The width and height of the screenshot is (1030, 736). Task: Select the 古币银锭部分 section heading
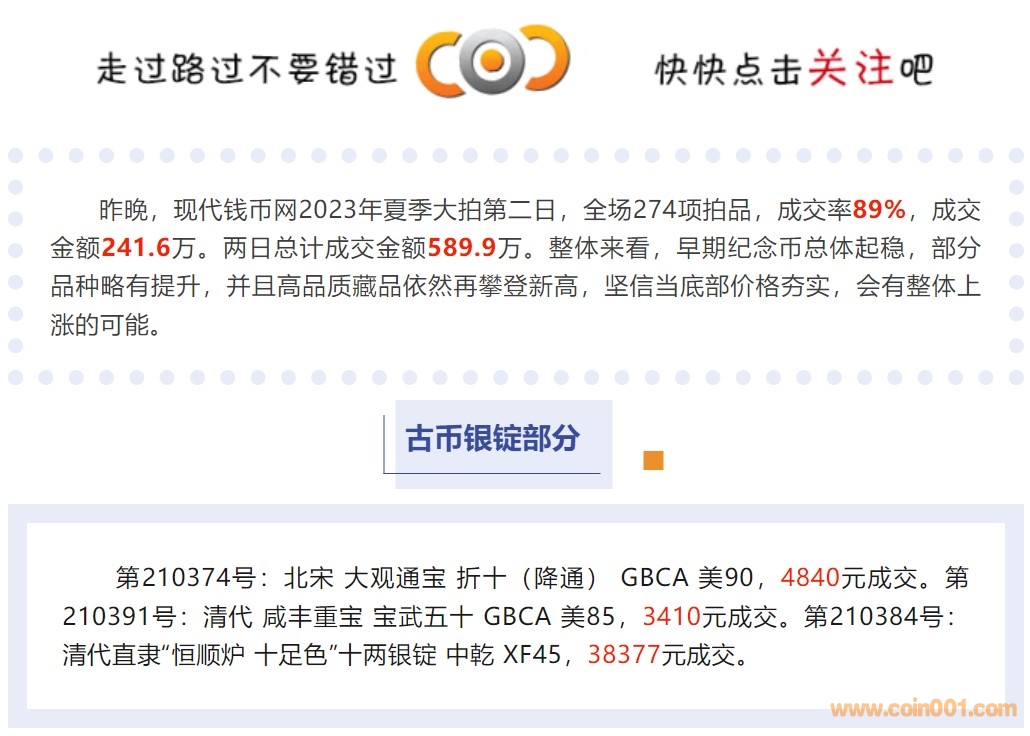tap(492, 438)
